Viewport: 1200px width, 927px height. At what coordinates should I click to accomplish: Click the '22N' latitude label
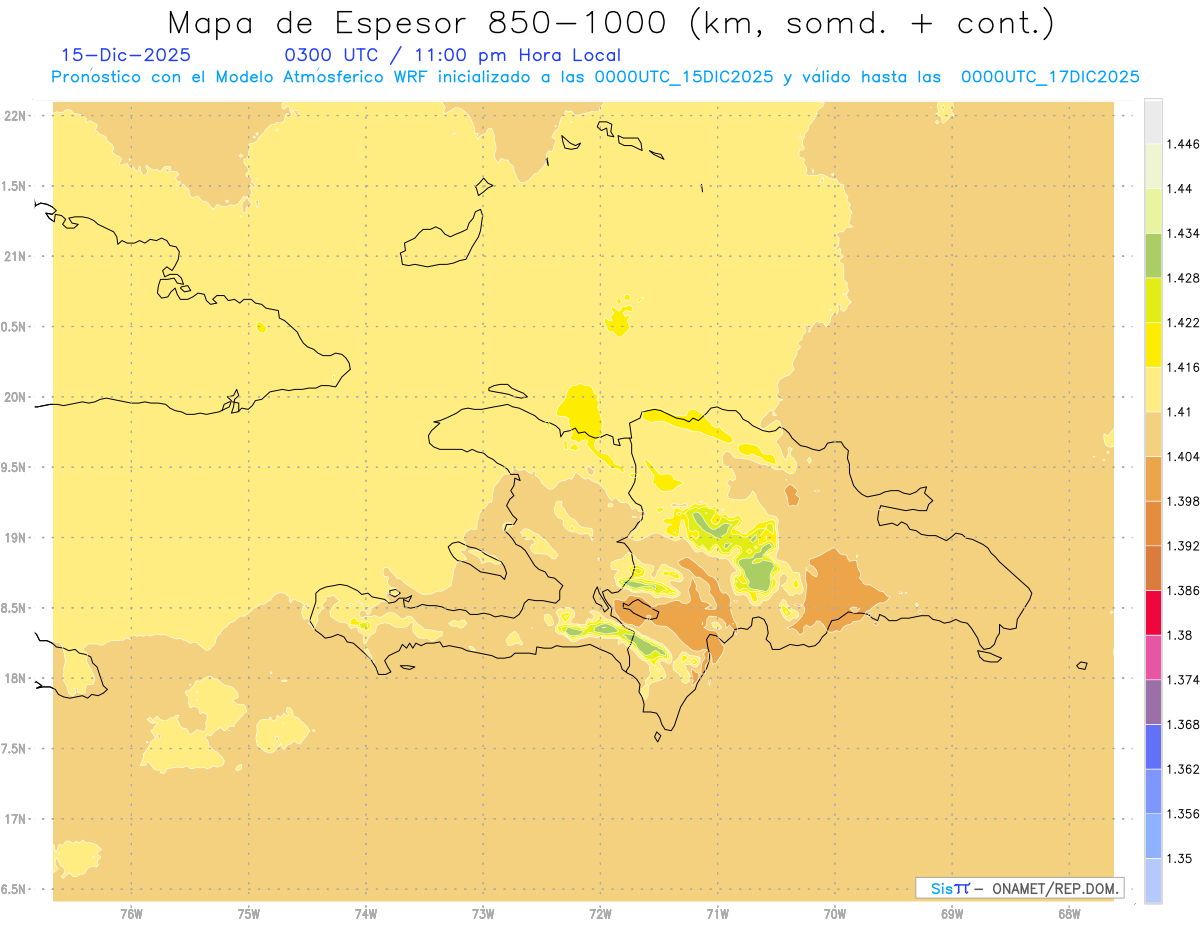[x=15, y=115]
